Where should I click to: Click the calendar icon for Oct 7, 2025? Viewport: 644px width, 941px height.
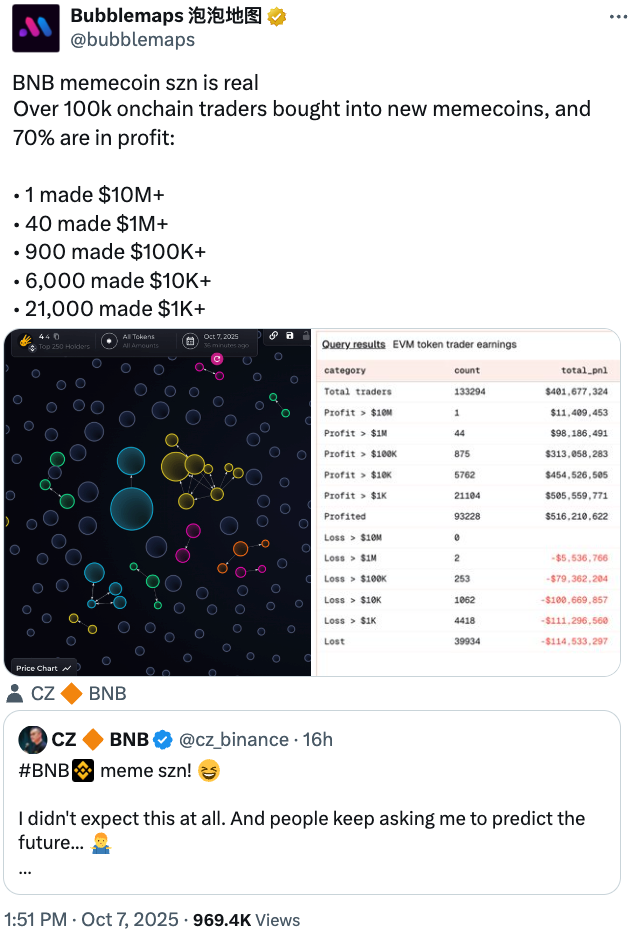pos(190,341)
